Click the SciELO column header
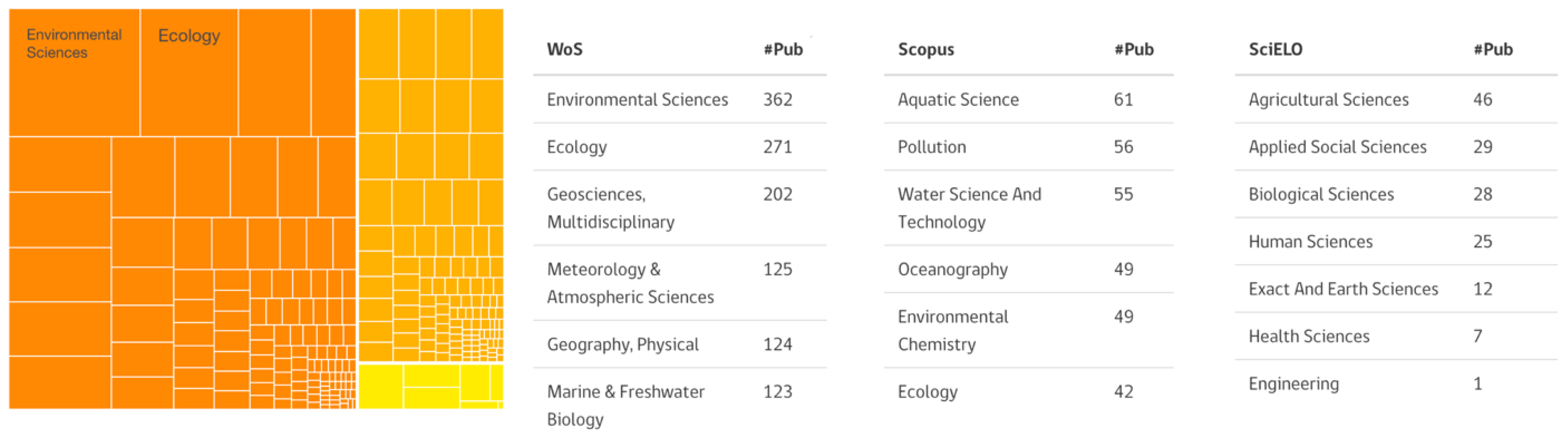Screen dimensions: 1568x443 pyautogui.click(x=1275, y=49)
